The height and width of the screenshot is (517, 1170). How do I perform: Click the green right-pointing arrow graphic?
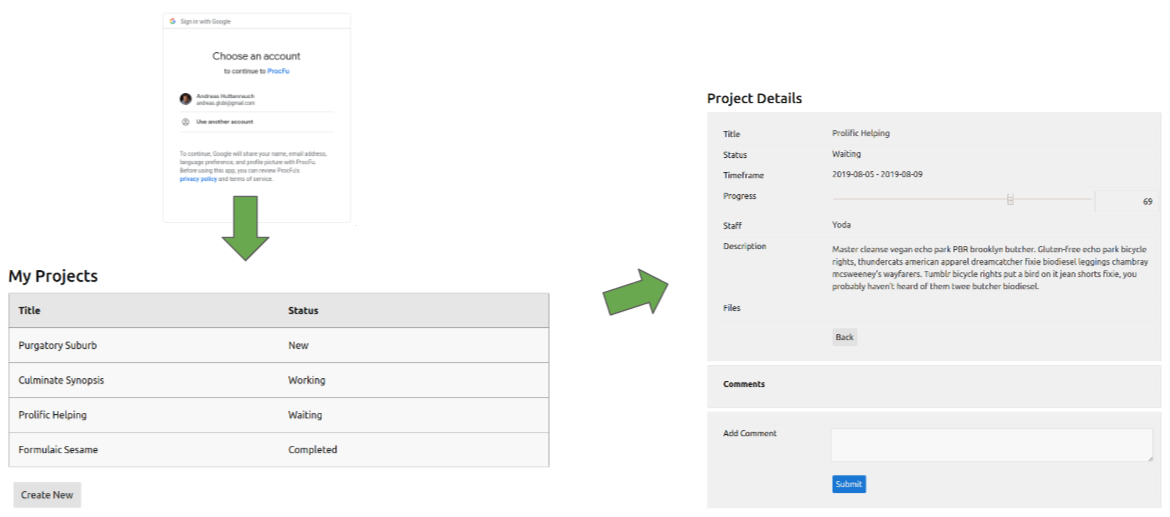click(x=636, y=292)
